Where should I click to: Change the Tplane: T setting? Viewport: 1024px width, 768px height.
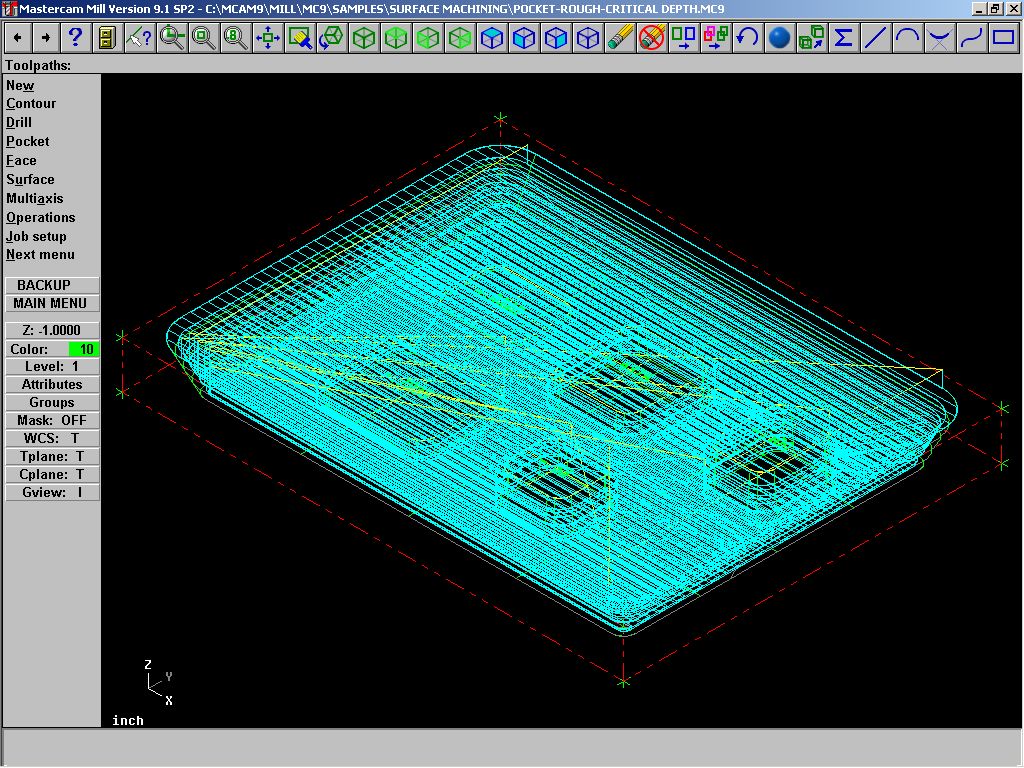point(52,456)
